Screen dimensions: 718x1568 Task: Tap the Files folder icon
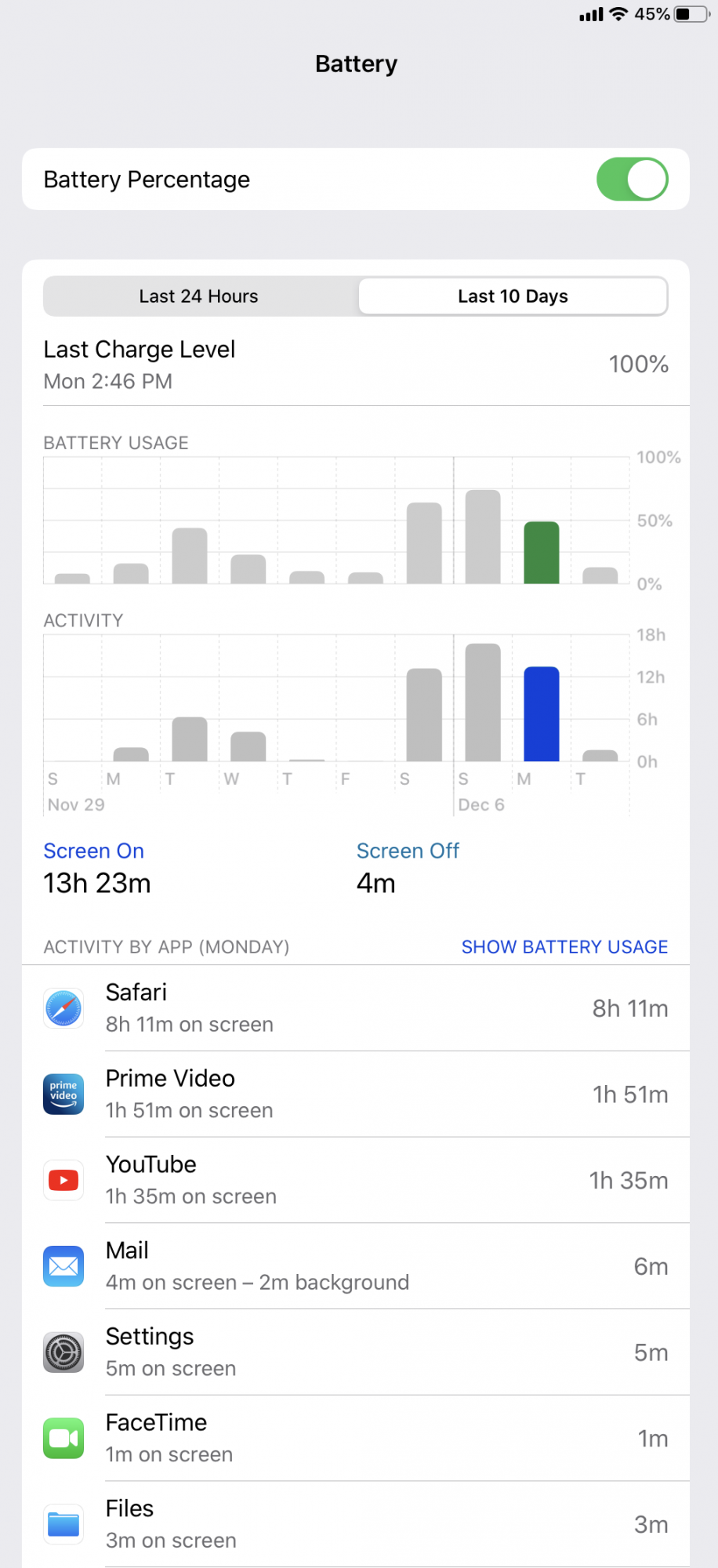(63, 1524)
